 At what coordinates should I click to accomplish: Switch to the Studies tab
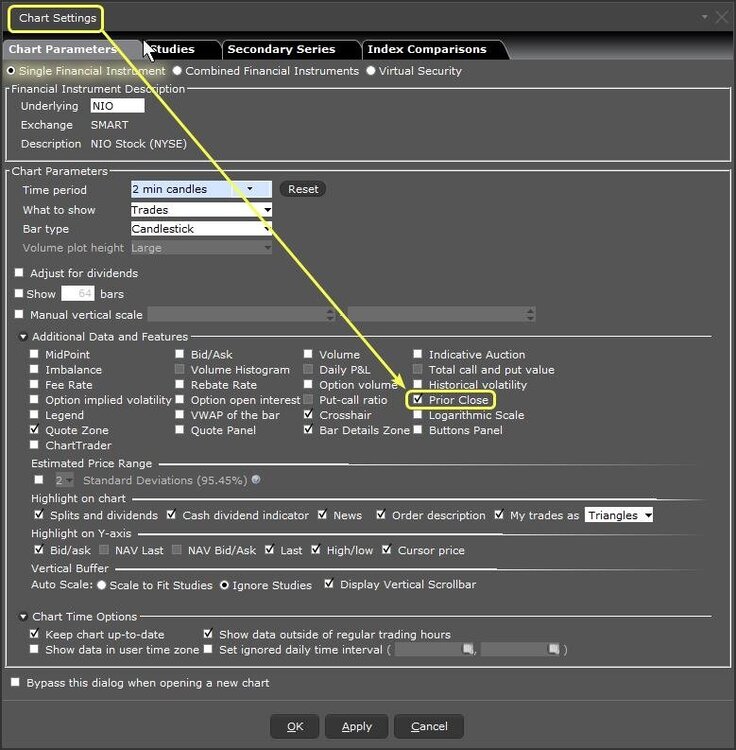[174, 49]
